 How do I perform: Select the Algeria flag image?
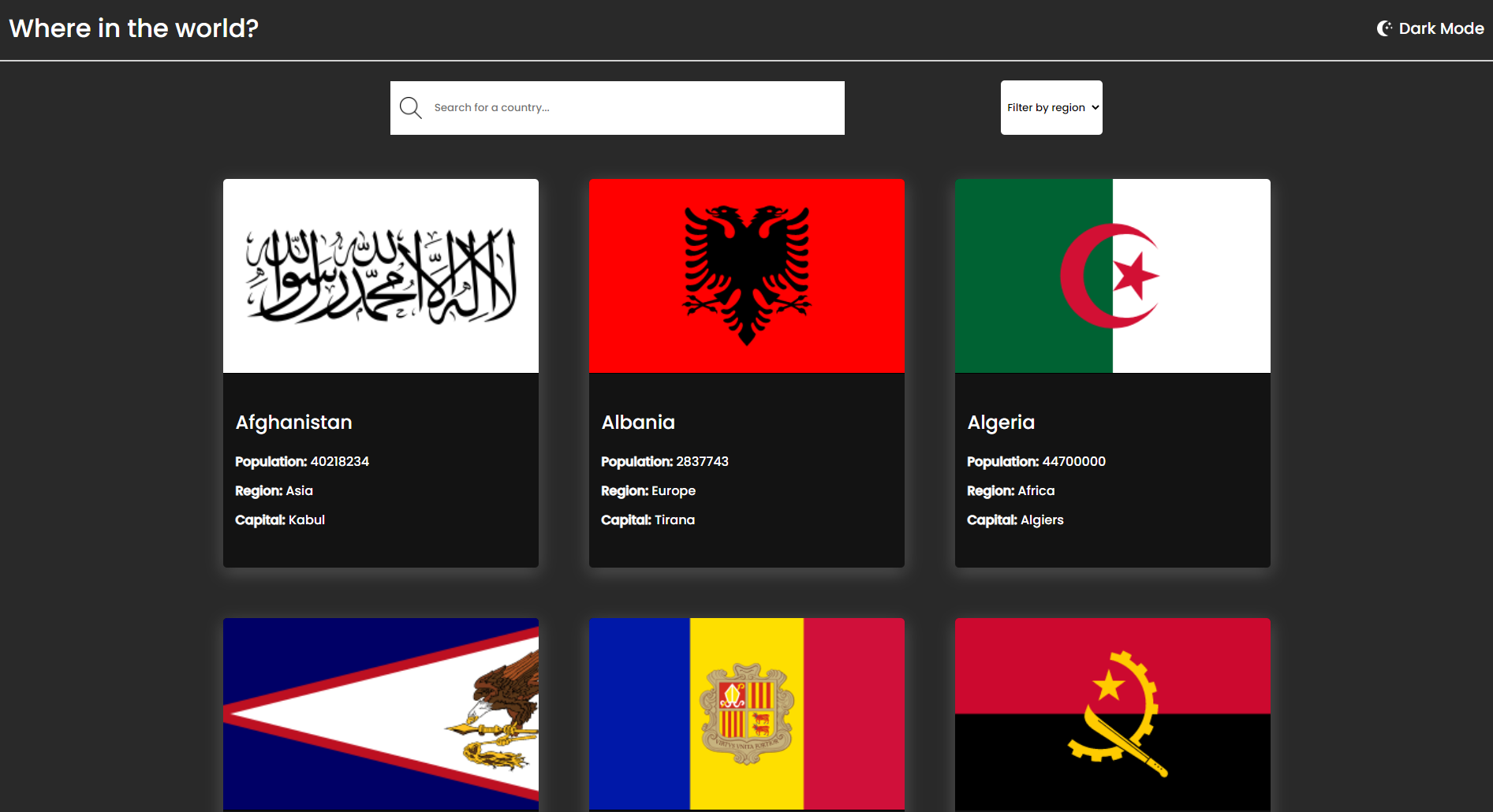click(1112, 275)
